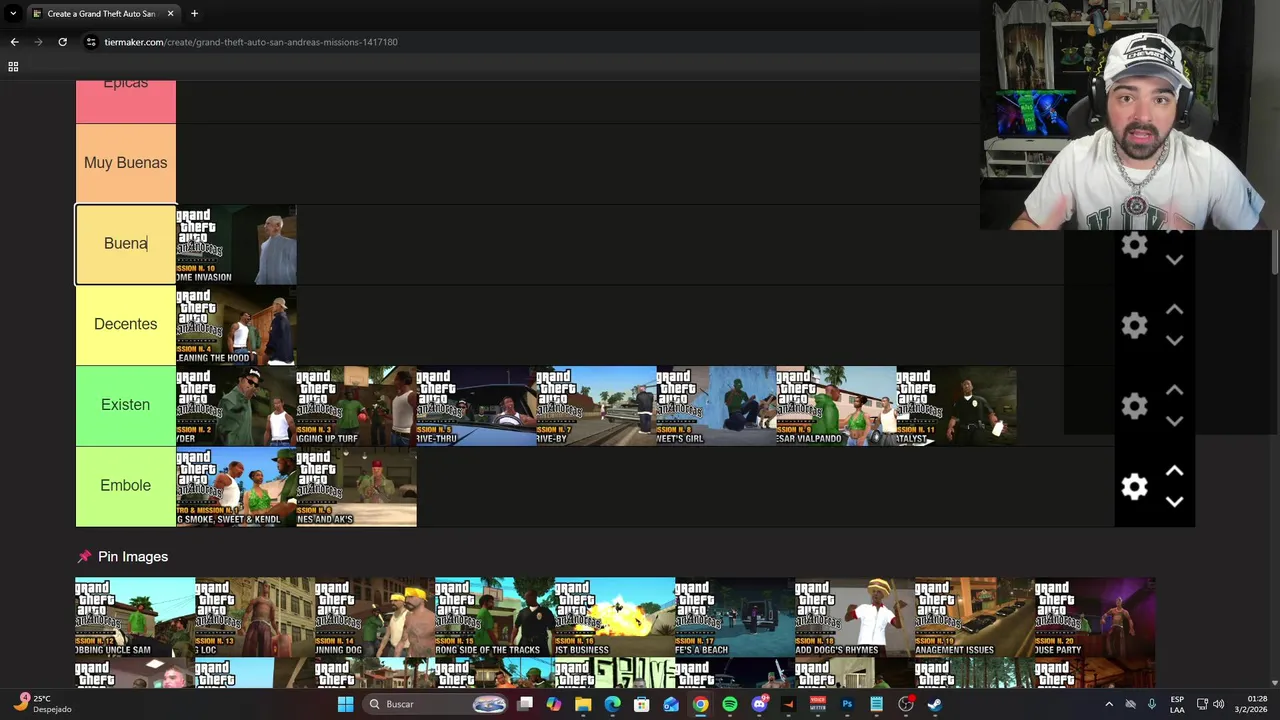Click the red pushpin icon
Image resolution: width=1280 pixels, height=720 pixels.
click(84, 557)
